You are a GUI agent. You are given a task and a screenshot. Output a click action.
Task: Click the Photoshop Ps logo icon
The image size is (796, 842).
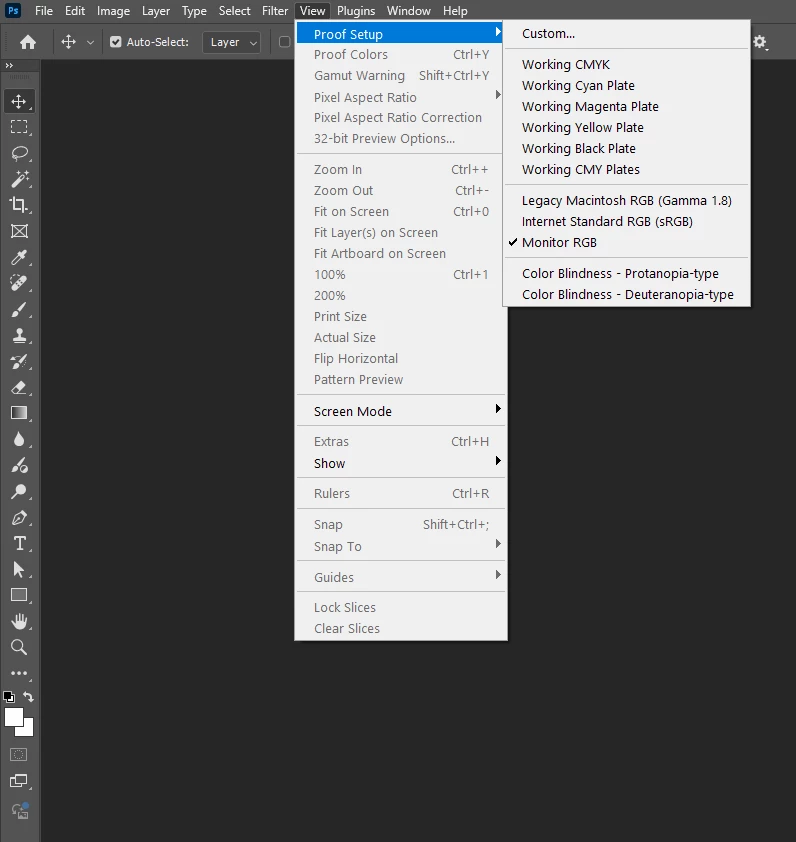point(13,10)
